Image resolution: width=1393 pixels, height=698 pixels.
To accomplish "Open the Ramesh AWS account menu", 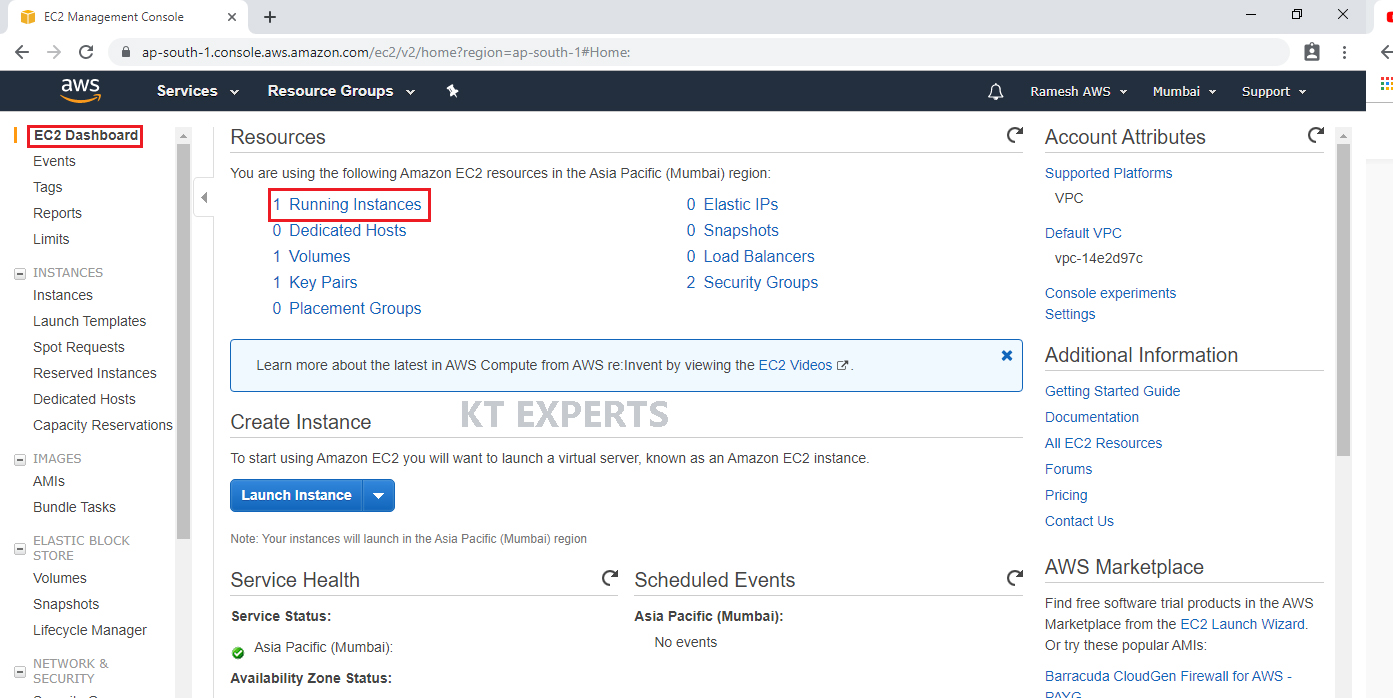I will pyautogui.click(x=1079, y=91).
